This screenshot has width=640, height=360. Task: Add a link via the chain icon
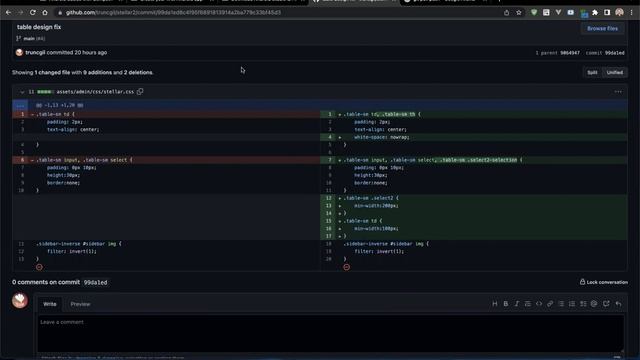(550, 304)
